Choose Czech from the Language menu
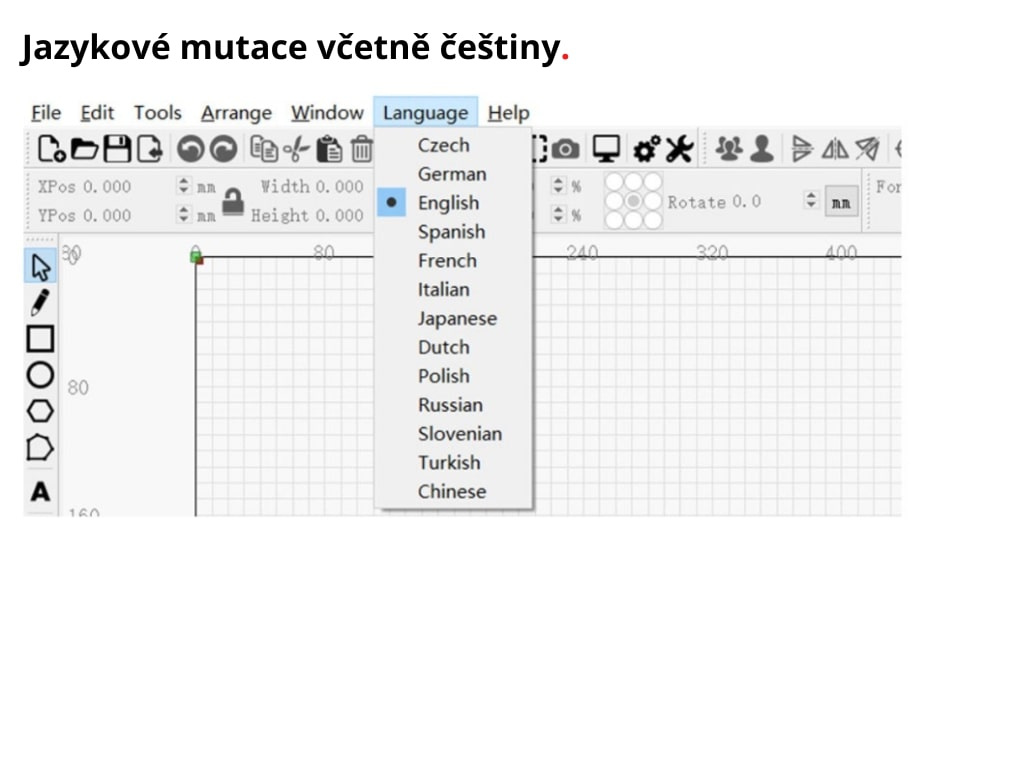 [x=454, y=145]
